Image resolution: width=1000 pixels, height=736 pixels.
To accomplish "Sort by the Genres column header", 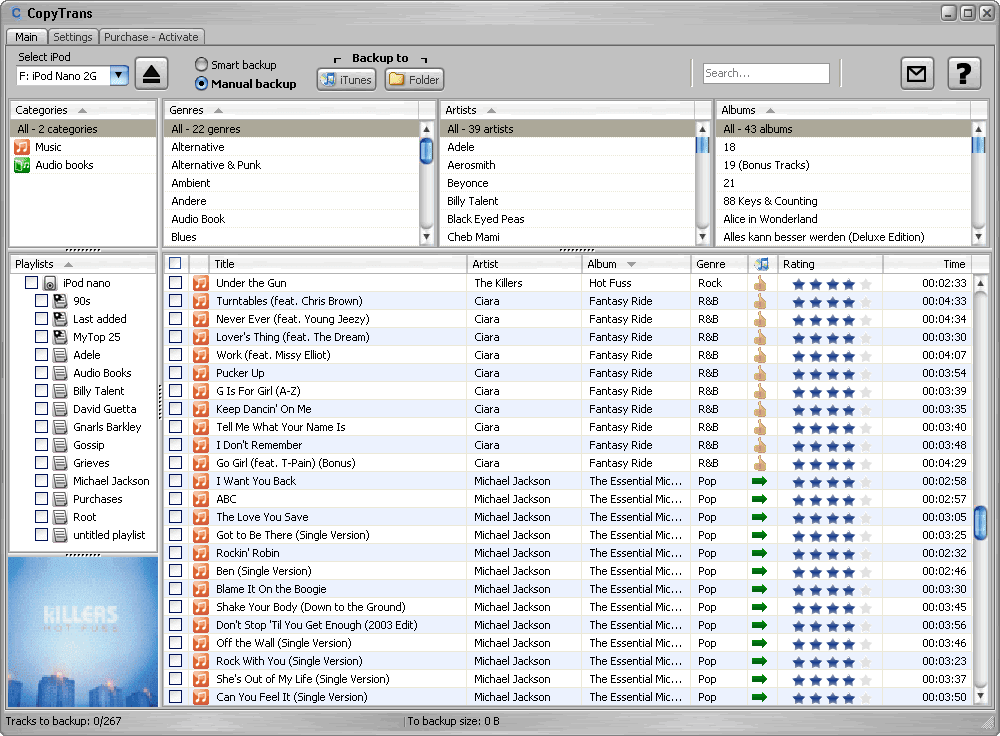I will (x=291, y=110).
